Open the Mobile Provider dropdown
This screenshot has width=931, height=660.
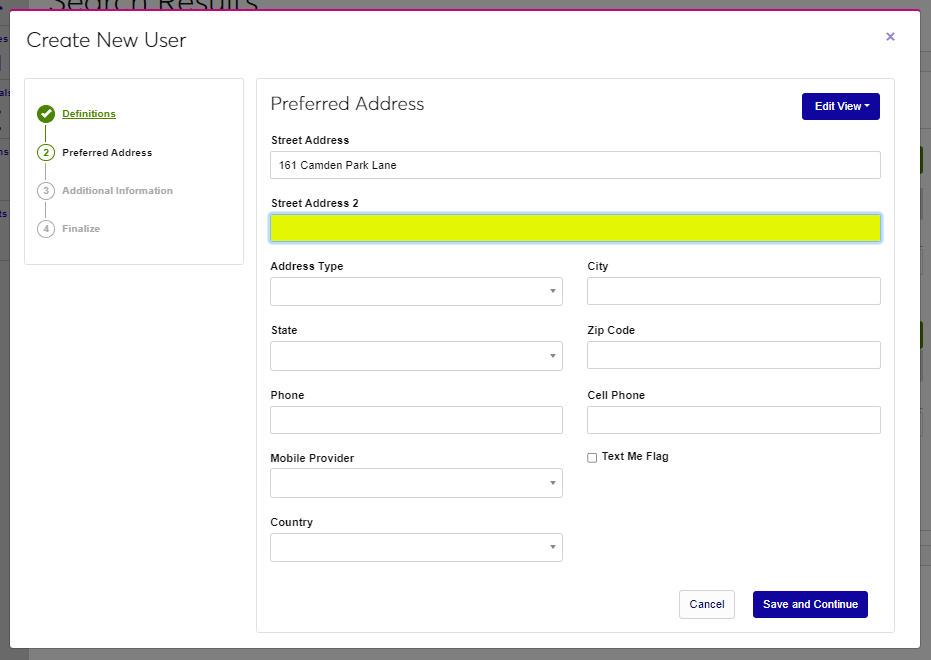click(416, 483)
